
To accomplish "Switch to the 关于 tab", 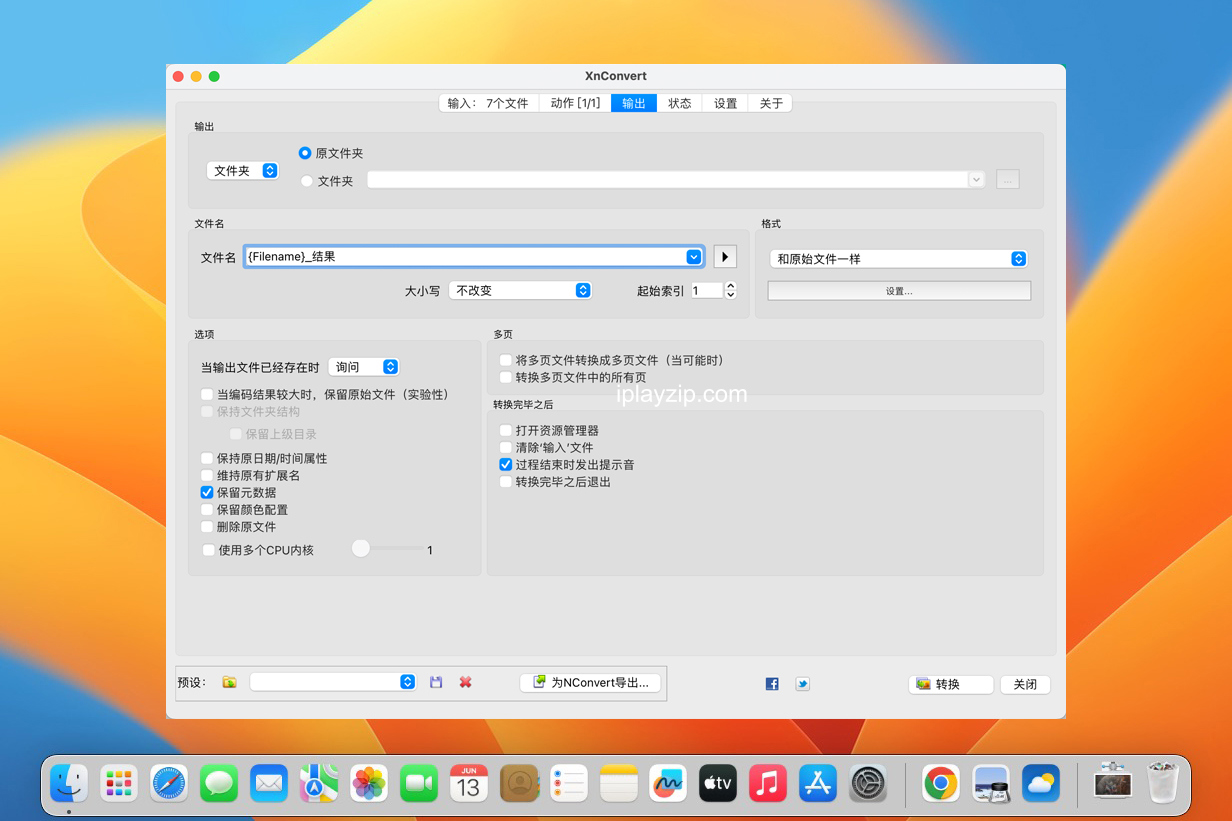I will coord(771,103).
